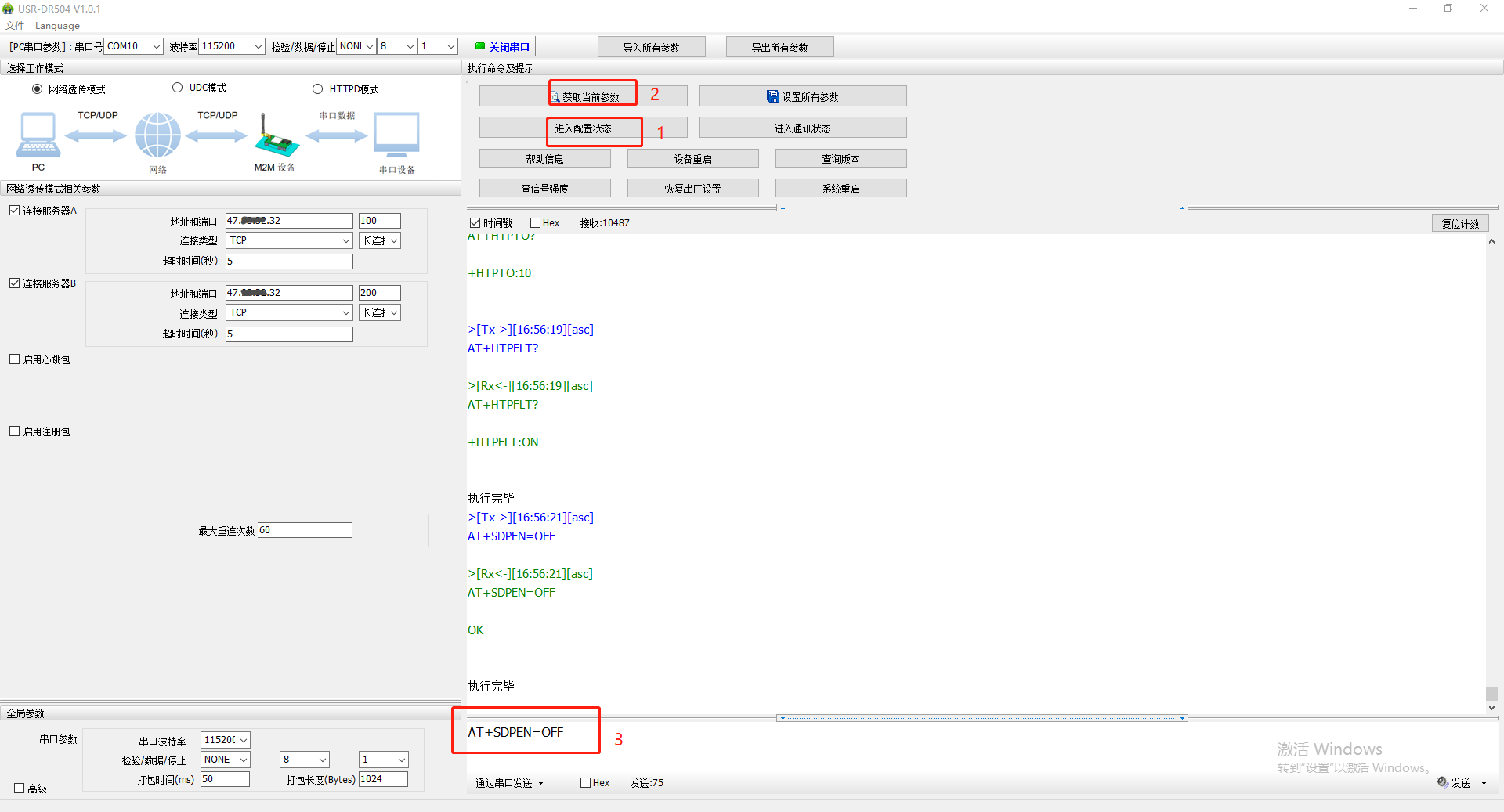Click the 进入配置状态 button
The image size is (1504, 812).
(x=583, y=128)
